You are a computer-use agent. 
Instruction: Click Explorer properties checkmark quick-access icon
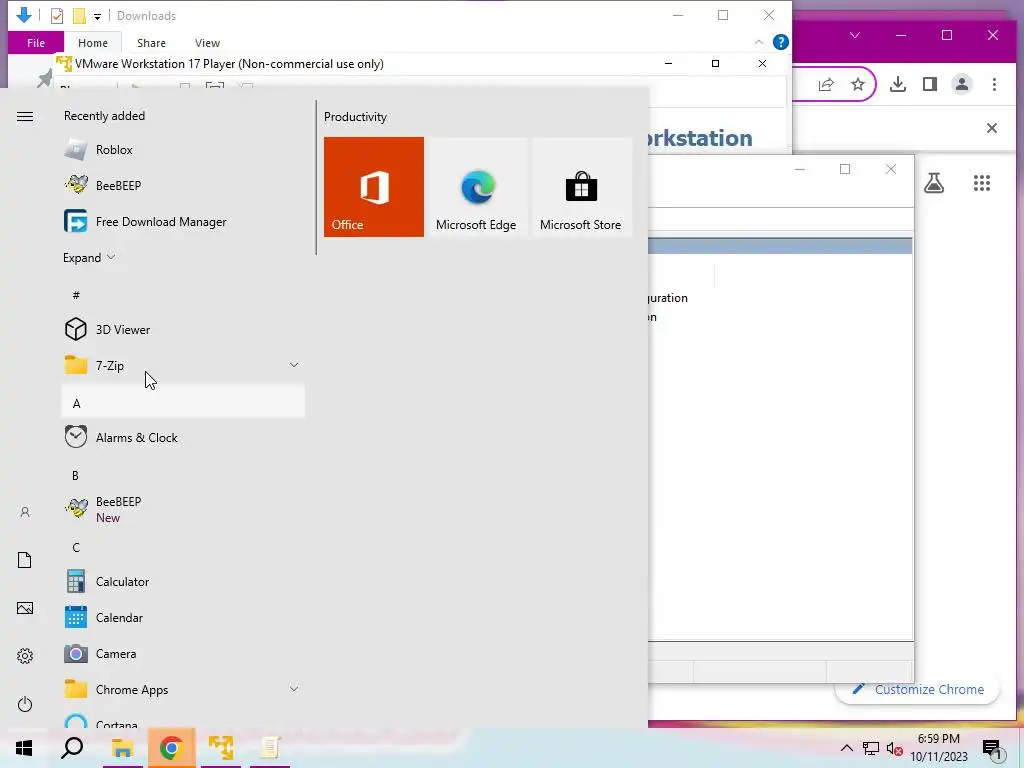[57, 16]
